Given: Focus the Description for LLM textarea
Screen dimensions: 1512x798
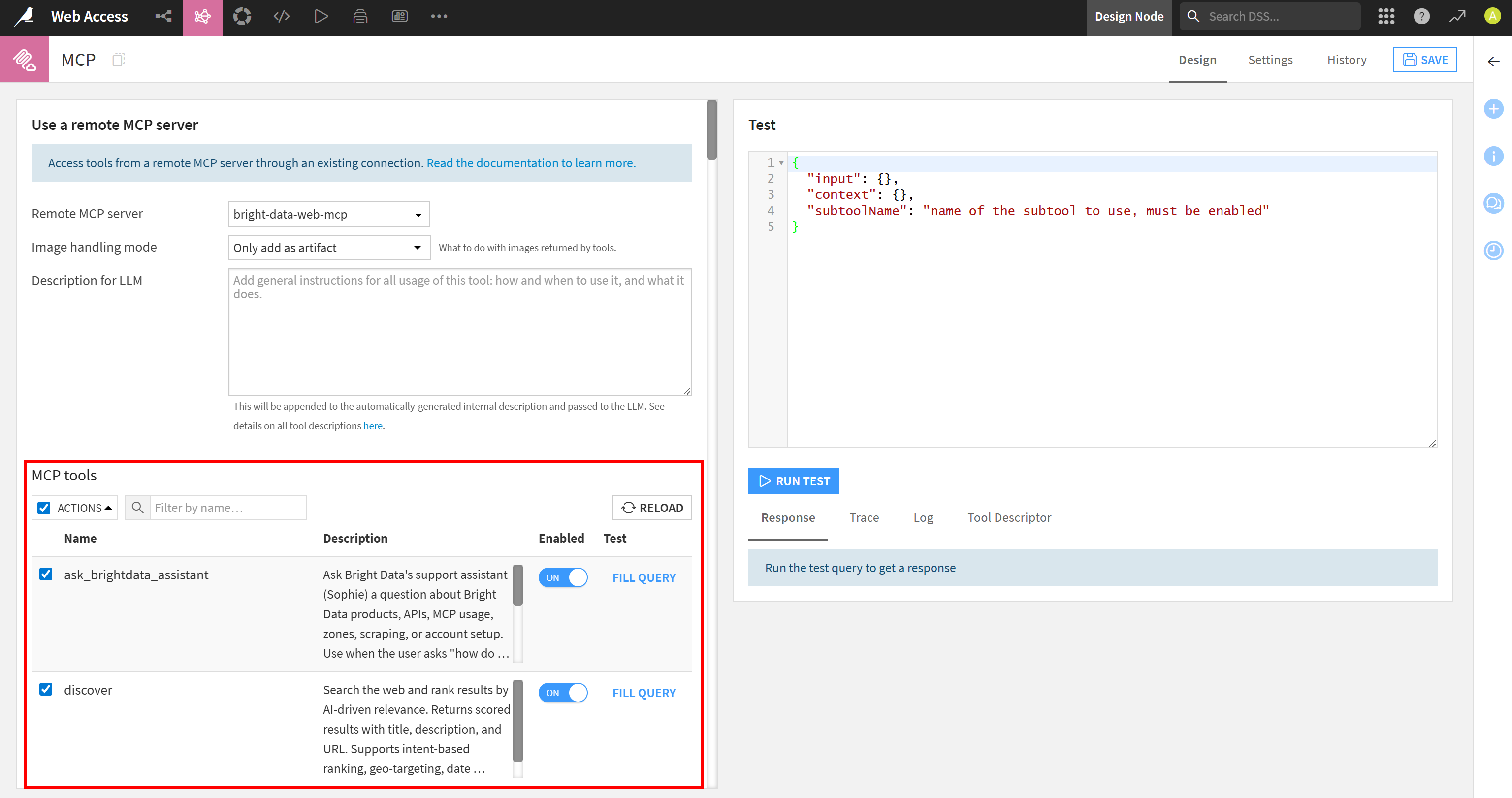Looking at the screenshot, I should click(x=460, y=332).
